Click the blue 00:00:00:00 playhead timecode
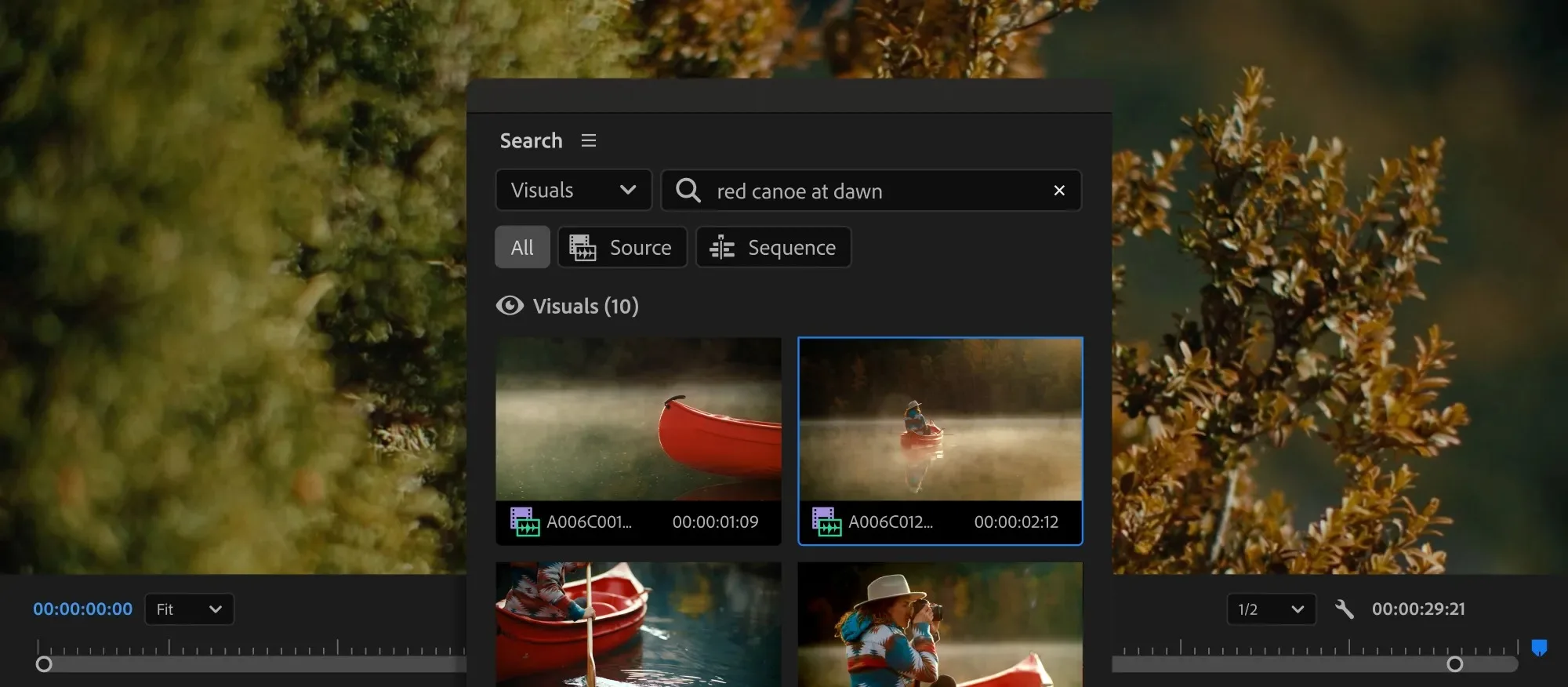This screenshot has height=687, width=1568. tap(82, 609)
